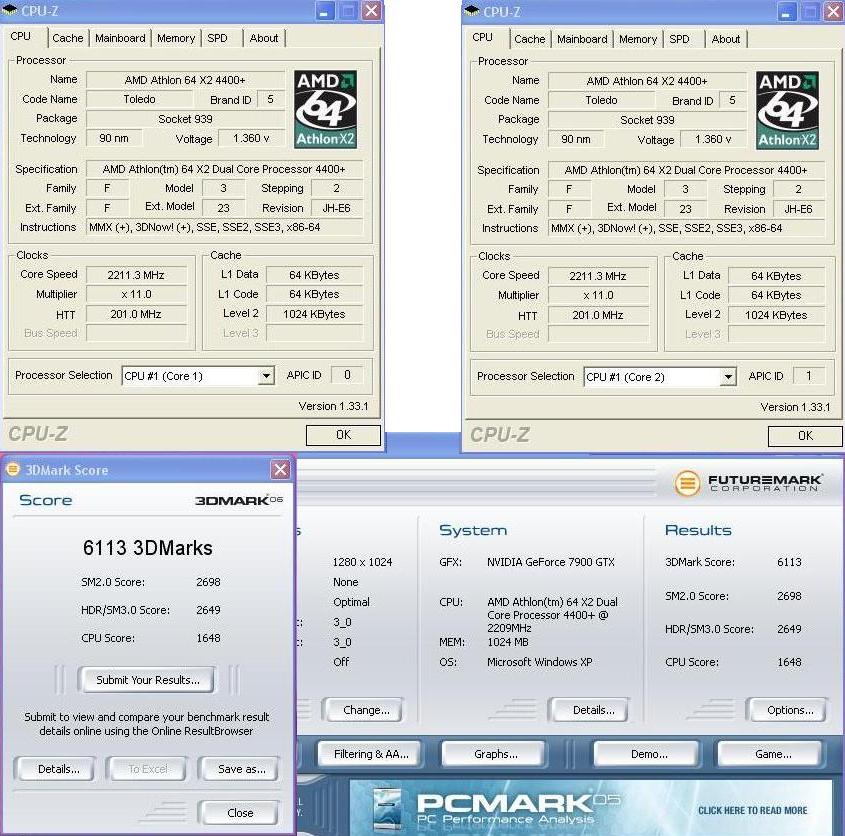Open Mainboard tab in right CPU-Z window
Screen dimensions: 845x836
[582, 39]
